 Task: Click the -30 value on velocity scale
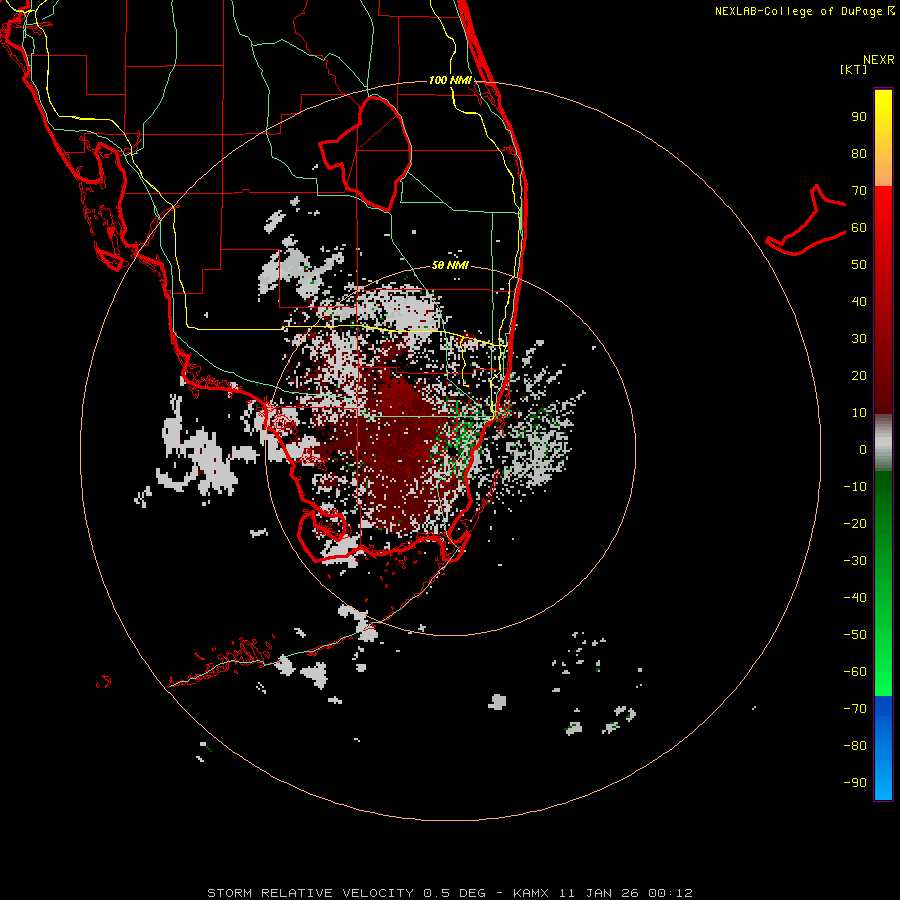[x=855, y=561]
